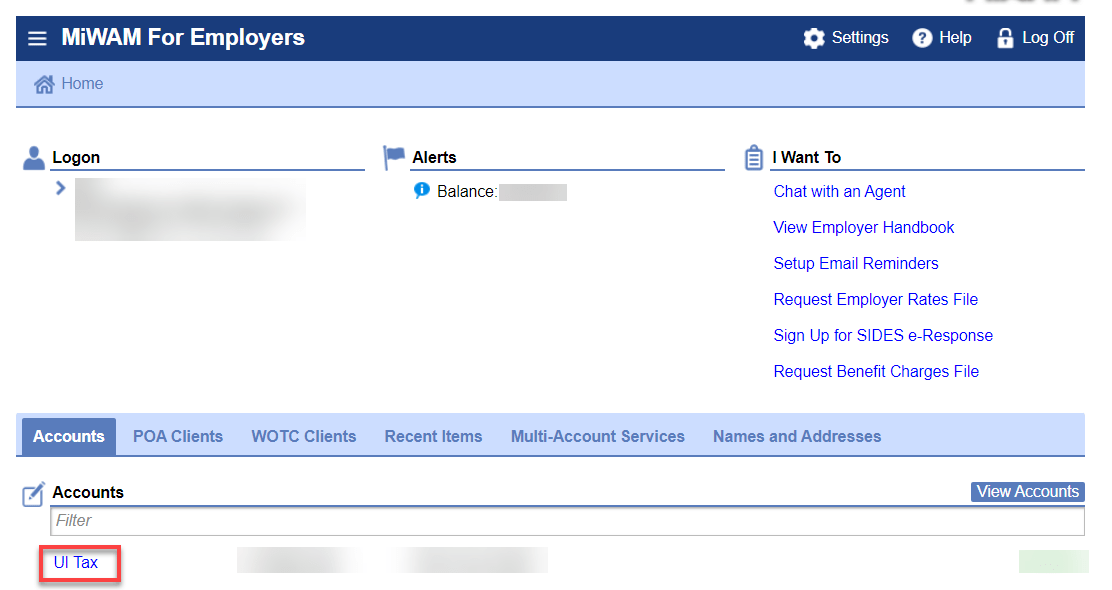Click the Settings gear icon
1112x590 pixels.
point(813,38)
